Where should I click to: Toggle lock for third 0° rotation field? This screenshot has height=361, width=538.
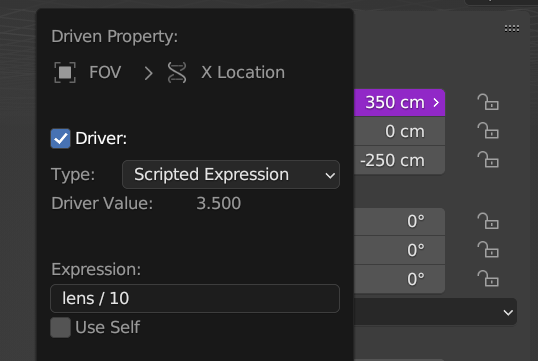(x=488, y=279)
